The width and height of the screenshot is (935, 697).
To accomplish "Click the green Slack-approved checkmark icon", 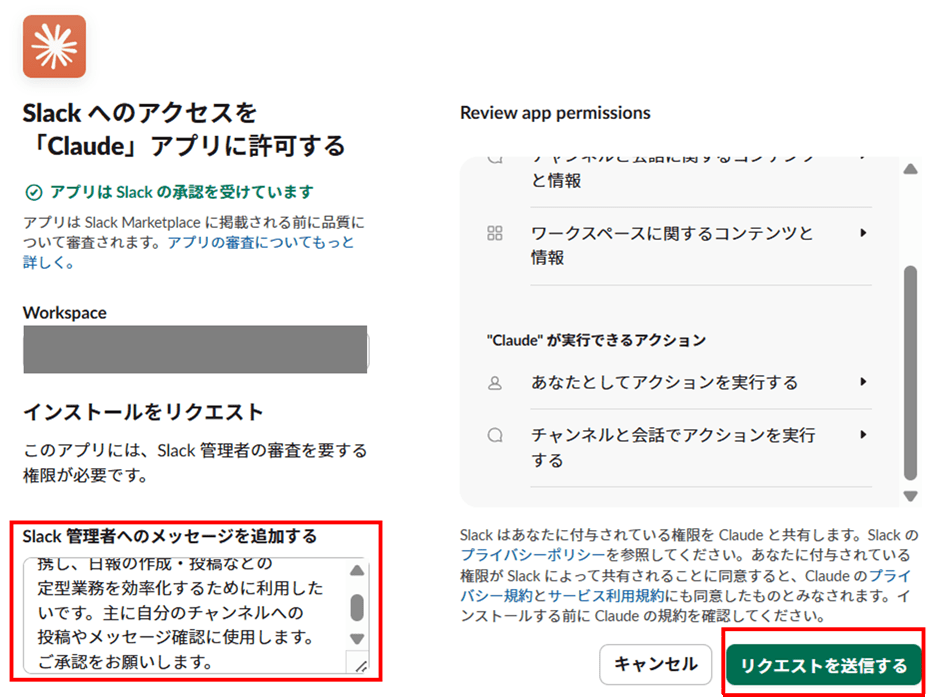I will tap(33, 193).
